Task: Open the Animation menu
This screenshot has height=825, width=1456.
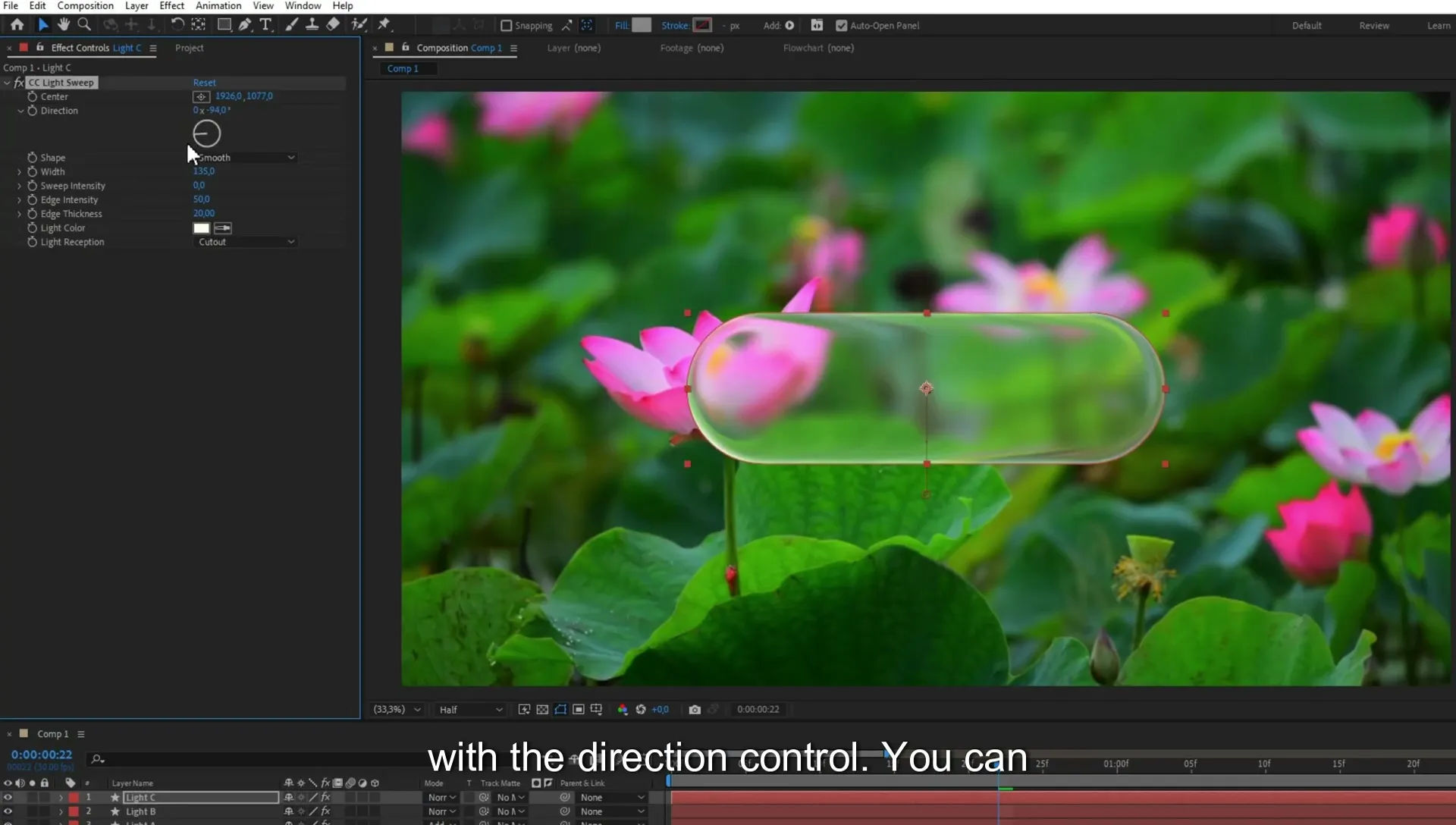Action: [x=218, y=5]
